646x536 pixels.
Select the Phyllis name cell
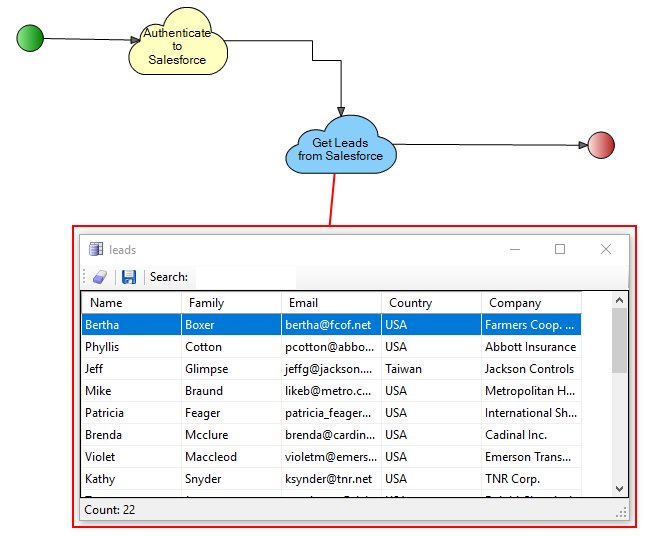tap(131, 347)
